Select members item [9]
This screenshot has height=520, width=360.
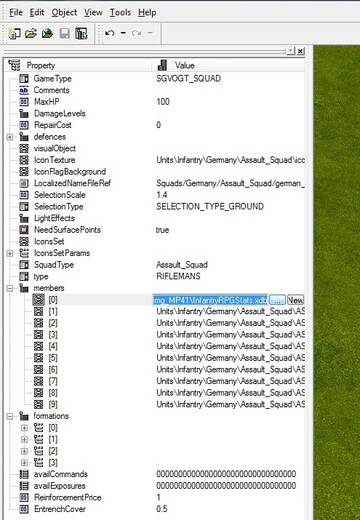[x=53, y=404]
